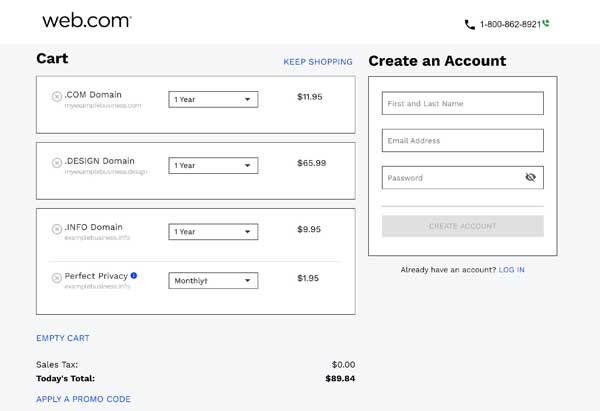Expand the Perfect Privacy Monthly dropdown
Viewport: 600px width, 411px height.
pyautogui.click(x=213, y=281)
